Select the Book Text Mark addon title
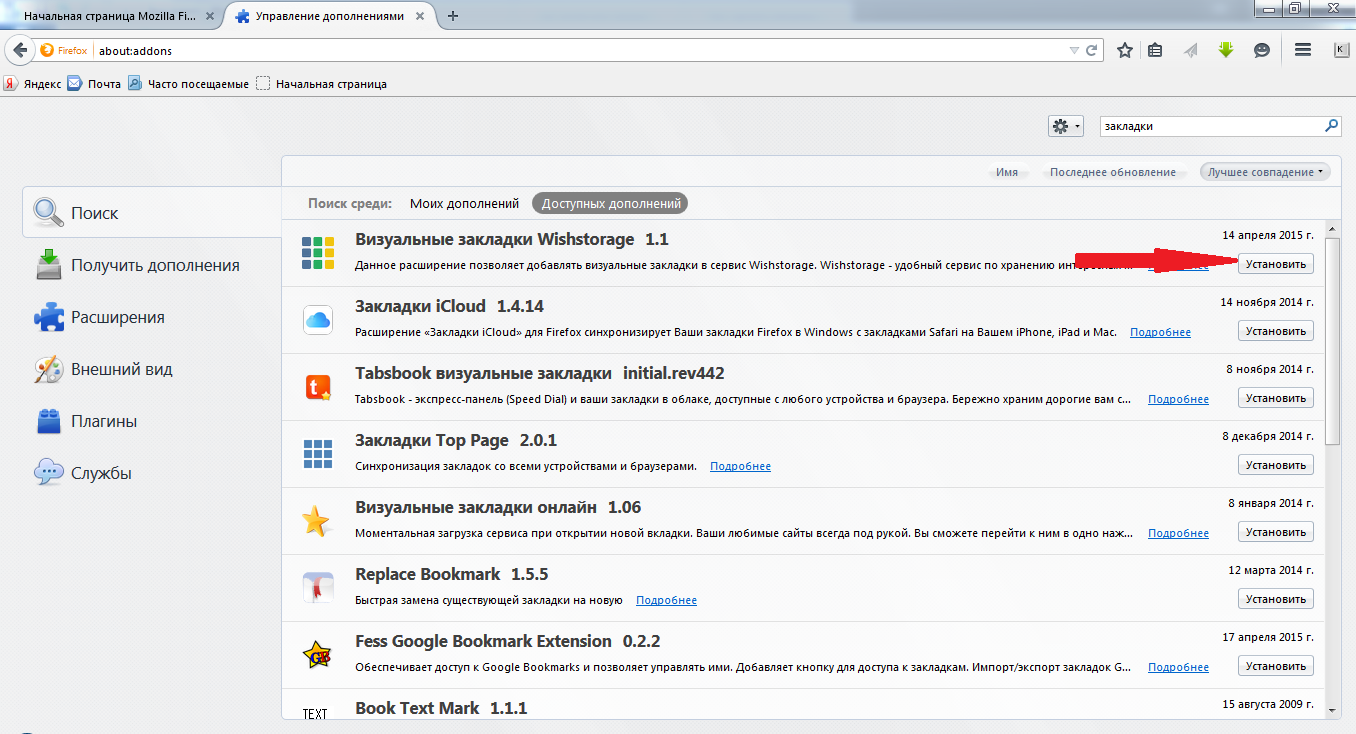The height and width of the screenshot is (734, 1356). tap(441, 708)
